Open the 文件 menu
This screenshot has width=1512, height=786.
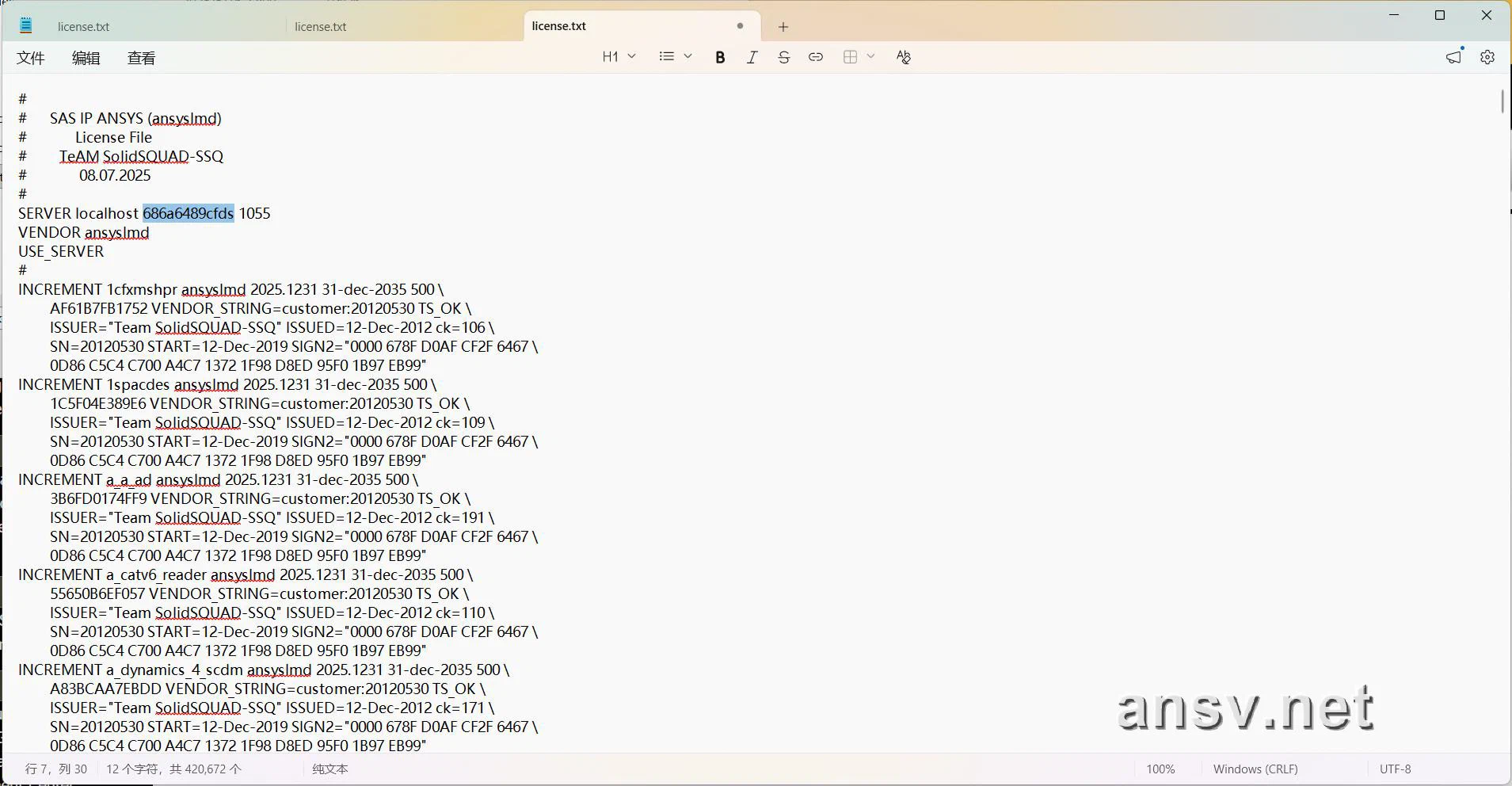31,58
